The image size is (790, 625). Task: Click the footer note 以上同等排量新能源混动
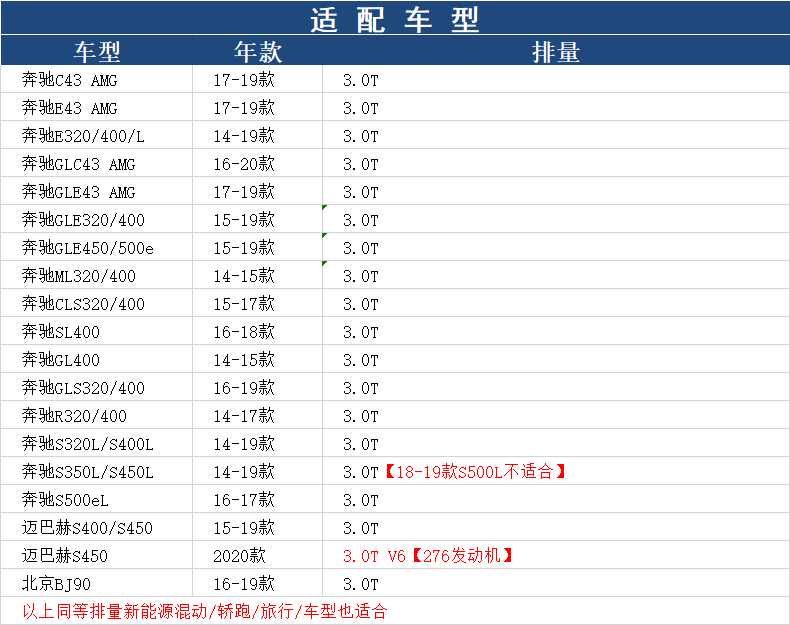pos(205,611)
